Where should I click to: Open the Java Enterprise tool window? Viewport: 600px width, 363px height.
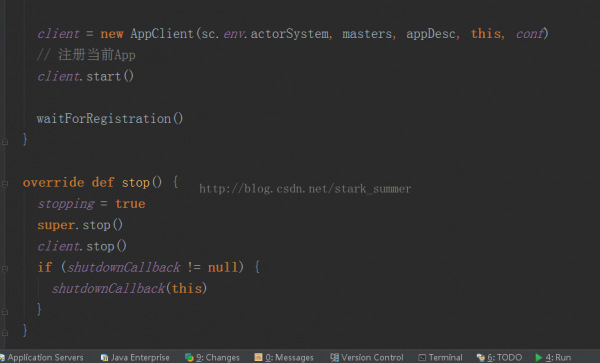click(x=135, y=357)
